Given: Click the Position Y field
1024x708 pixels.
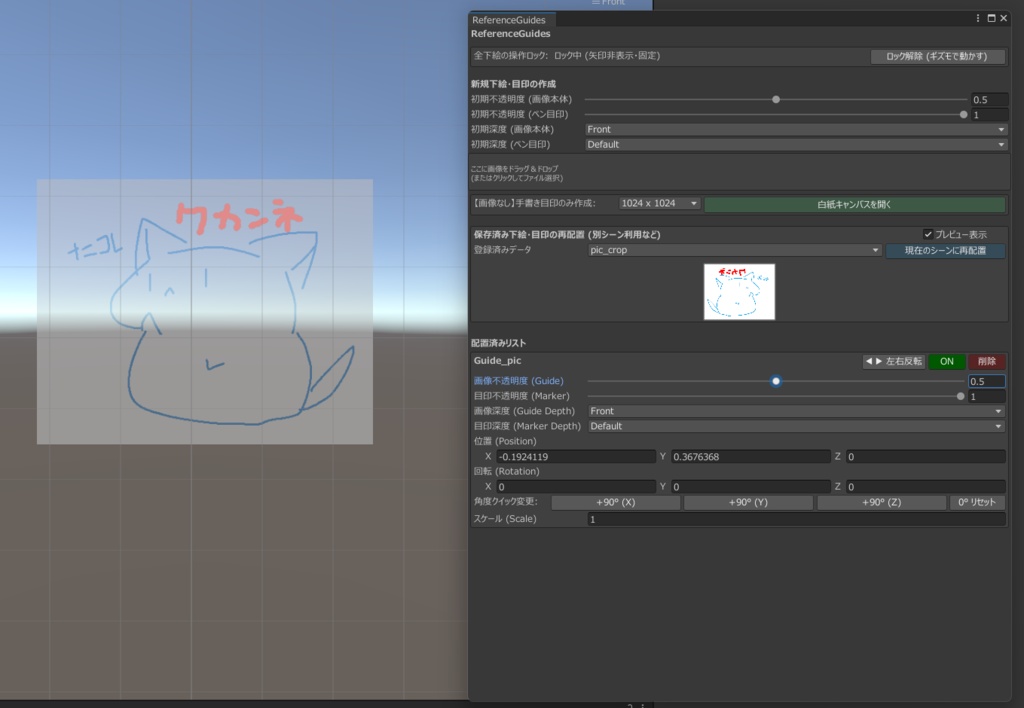Looking at the screenshot, I should tap(751, 457).
